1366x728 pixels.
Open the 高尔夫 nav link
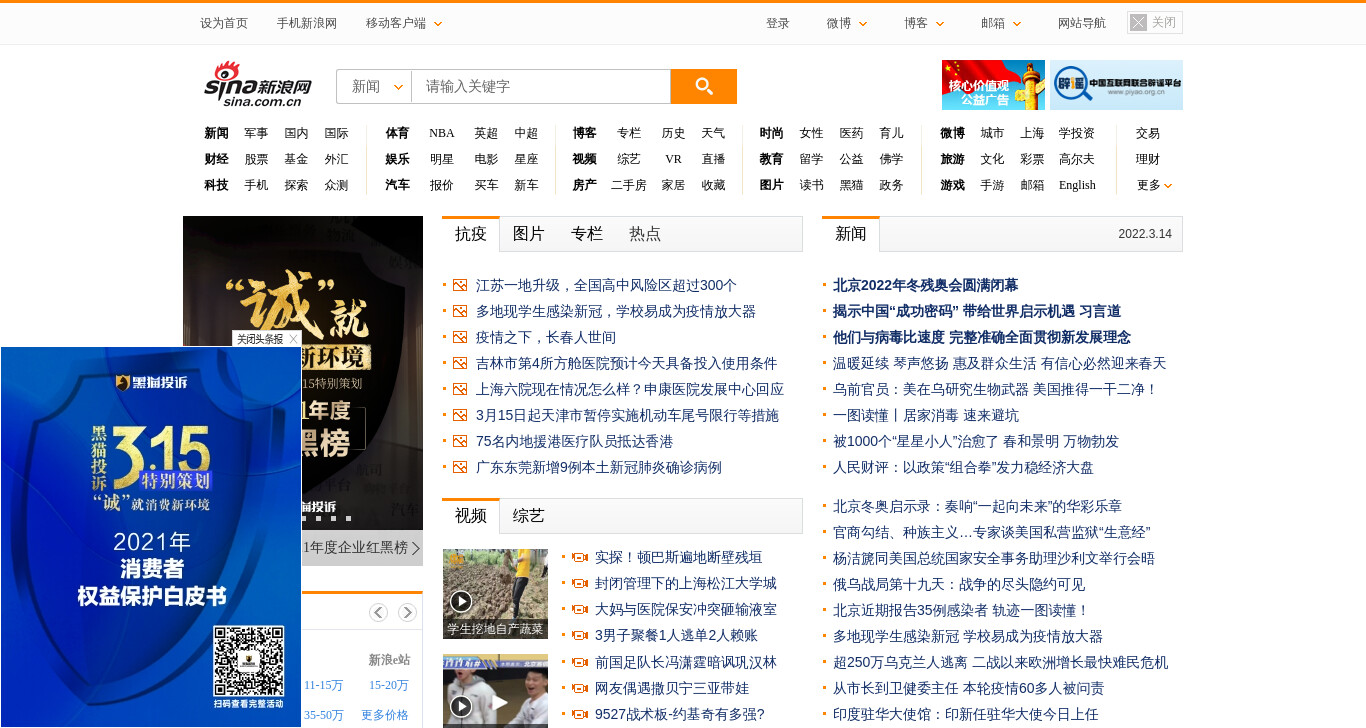[x=1077, y=159]
